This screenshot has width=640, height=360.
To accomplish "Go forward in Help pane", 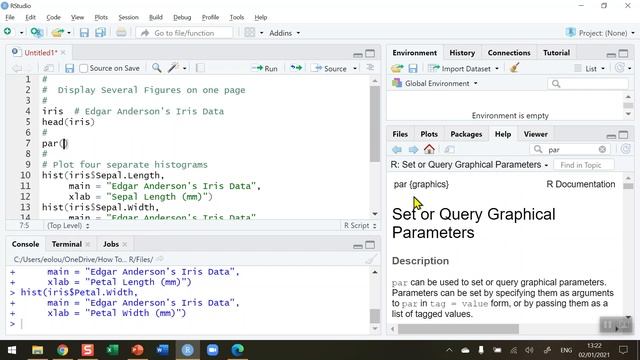I will [x=413, y=149].
